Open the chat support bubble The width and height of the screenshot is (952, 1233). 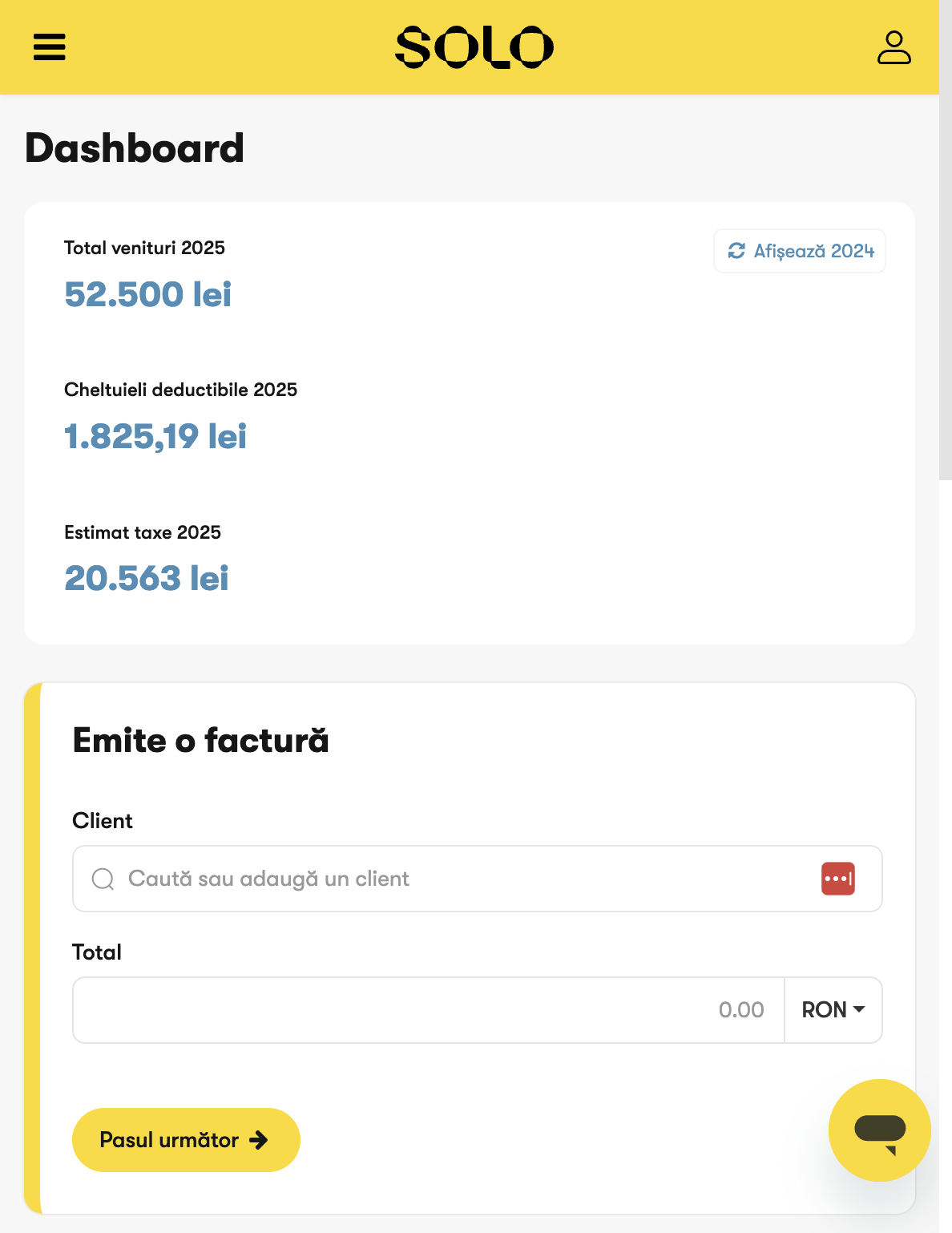point(879,1130)
